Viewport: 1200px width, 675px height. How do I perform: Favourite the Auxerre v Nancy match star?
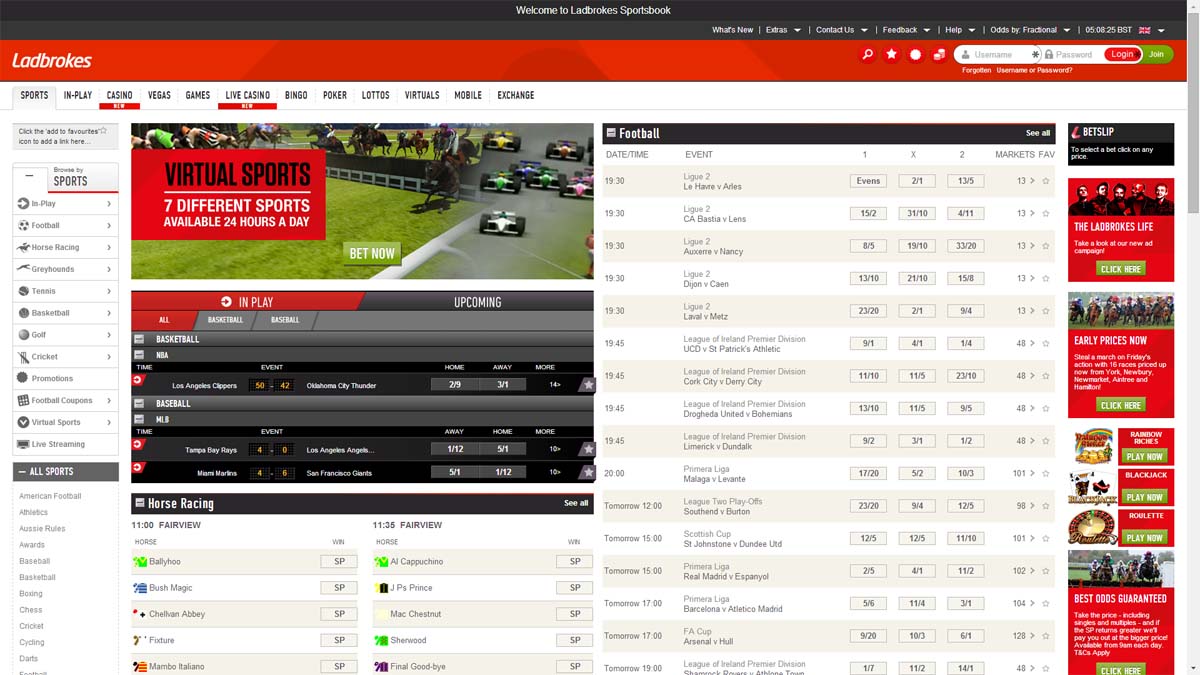coord(1046,246)
